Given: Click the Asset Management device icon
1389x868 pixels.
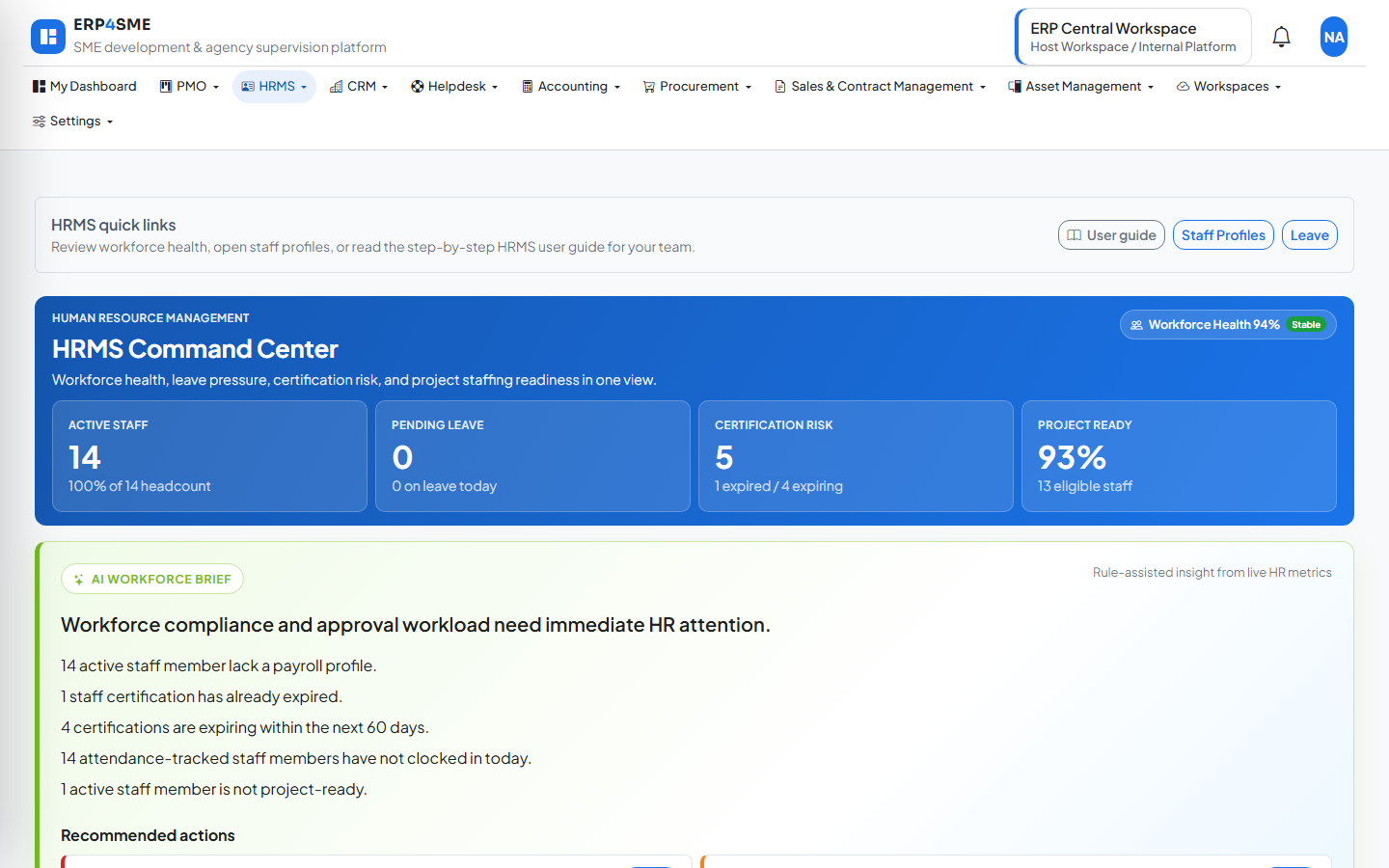Looking at the screenshot, I should (x=1015, y=86).
